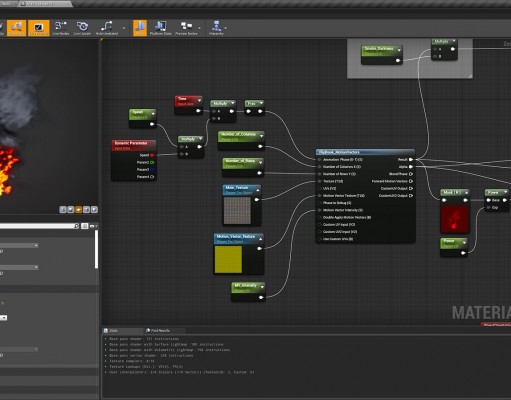Image resolution: width=511 pixels, height=400 pixels.
Task: Collapse the Mask node preview arrow
Action: pyautogui.click(x=466, y=193)
